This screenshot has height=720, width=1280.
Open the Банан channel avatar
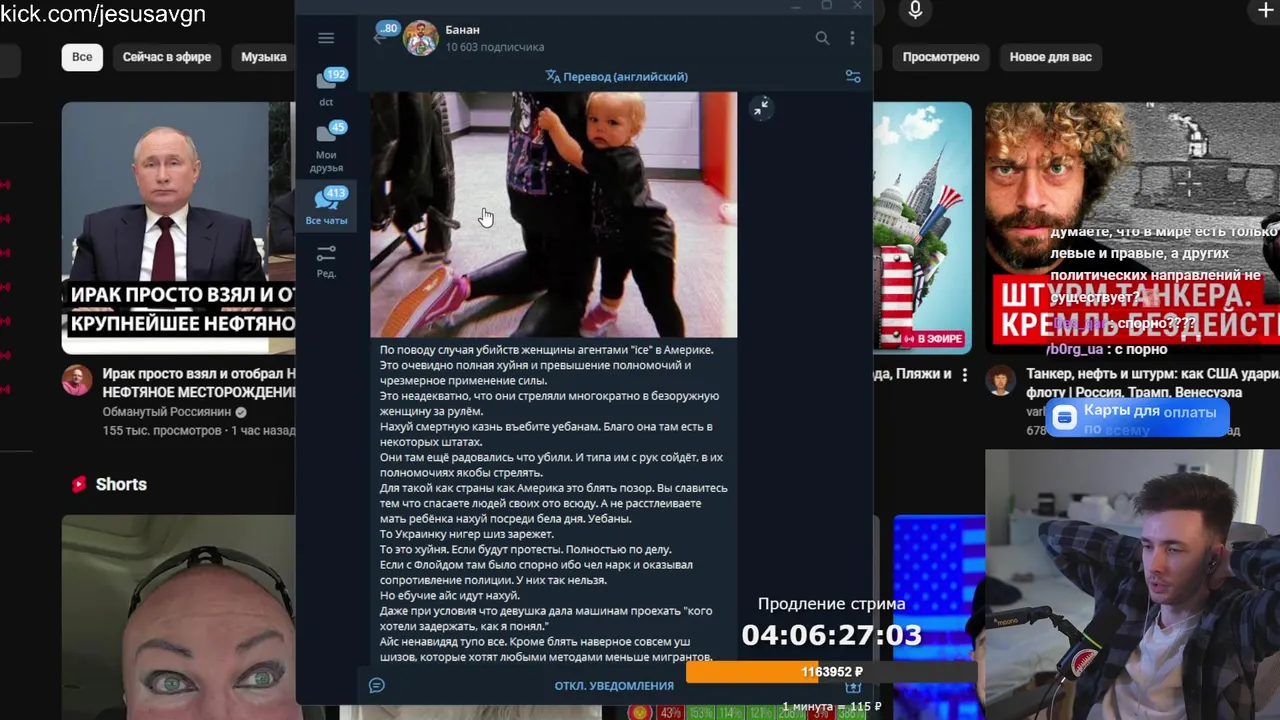tap(420, 38)
